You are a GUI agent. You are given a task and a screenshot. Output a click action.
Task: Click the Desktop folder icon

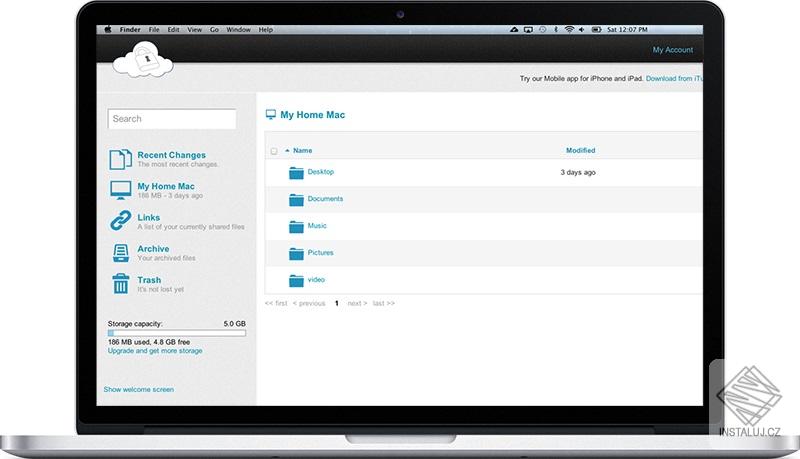tap(296, 173)
